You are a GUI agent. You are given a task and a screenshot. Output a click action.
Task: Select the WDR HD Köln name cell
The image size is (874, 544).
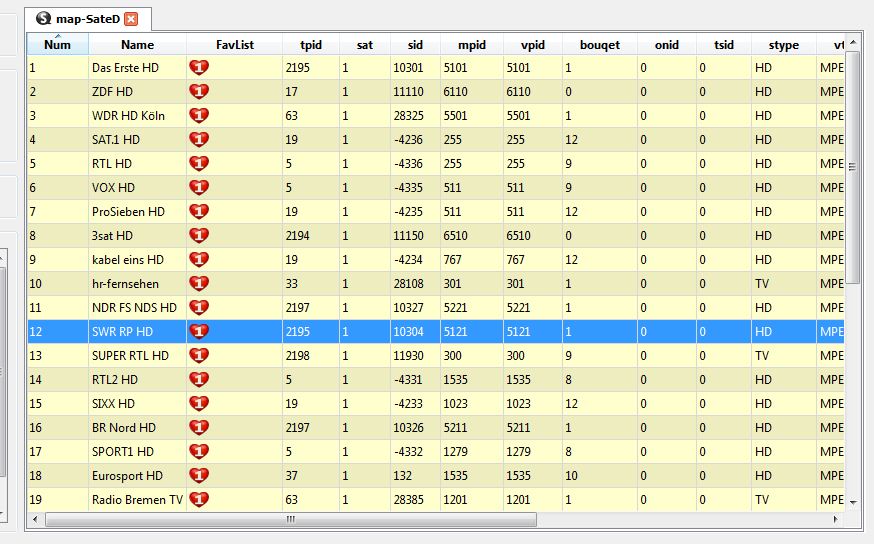(137, 115)
